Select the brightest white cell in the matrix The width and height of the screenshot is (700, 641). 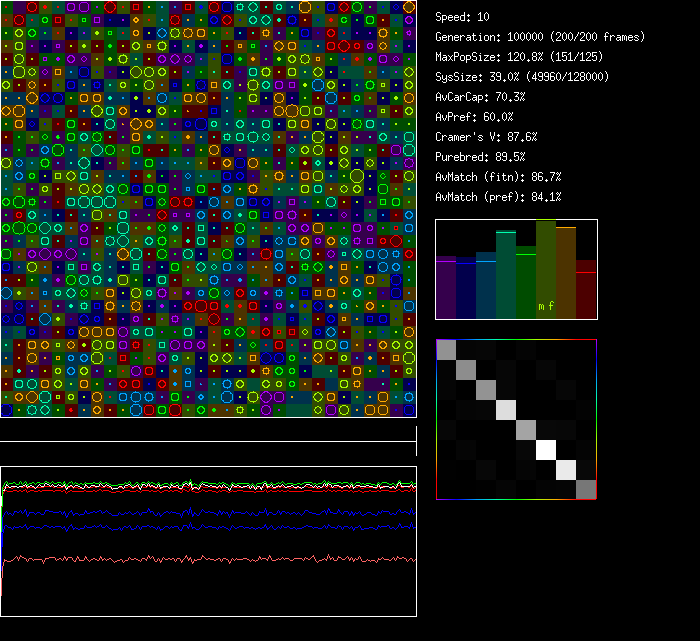[x=547, y=450]
